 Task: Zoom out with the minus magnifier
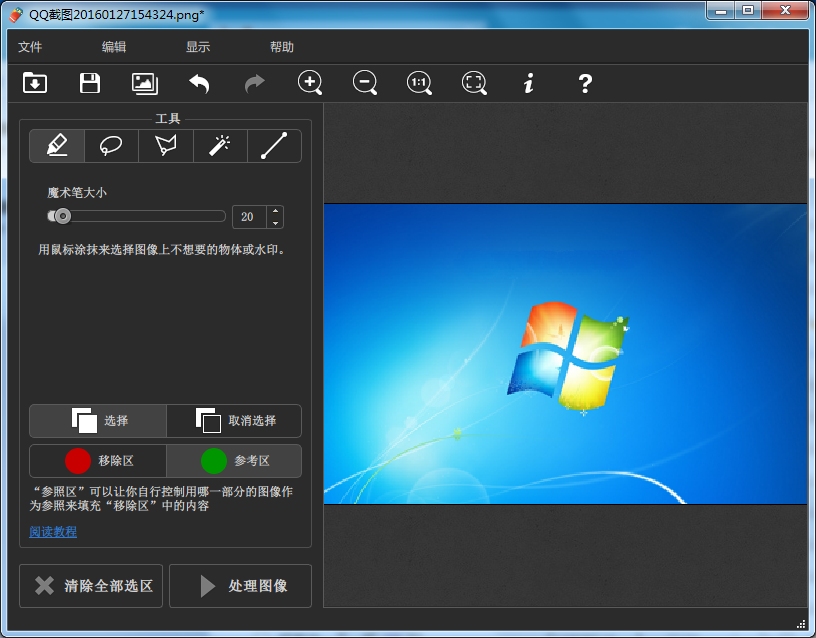pyautogui.click(x=365, y=83)
